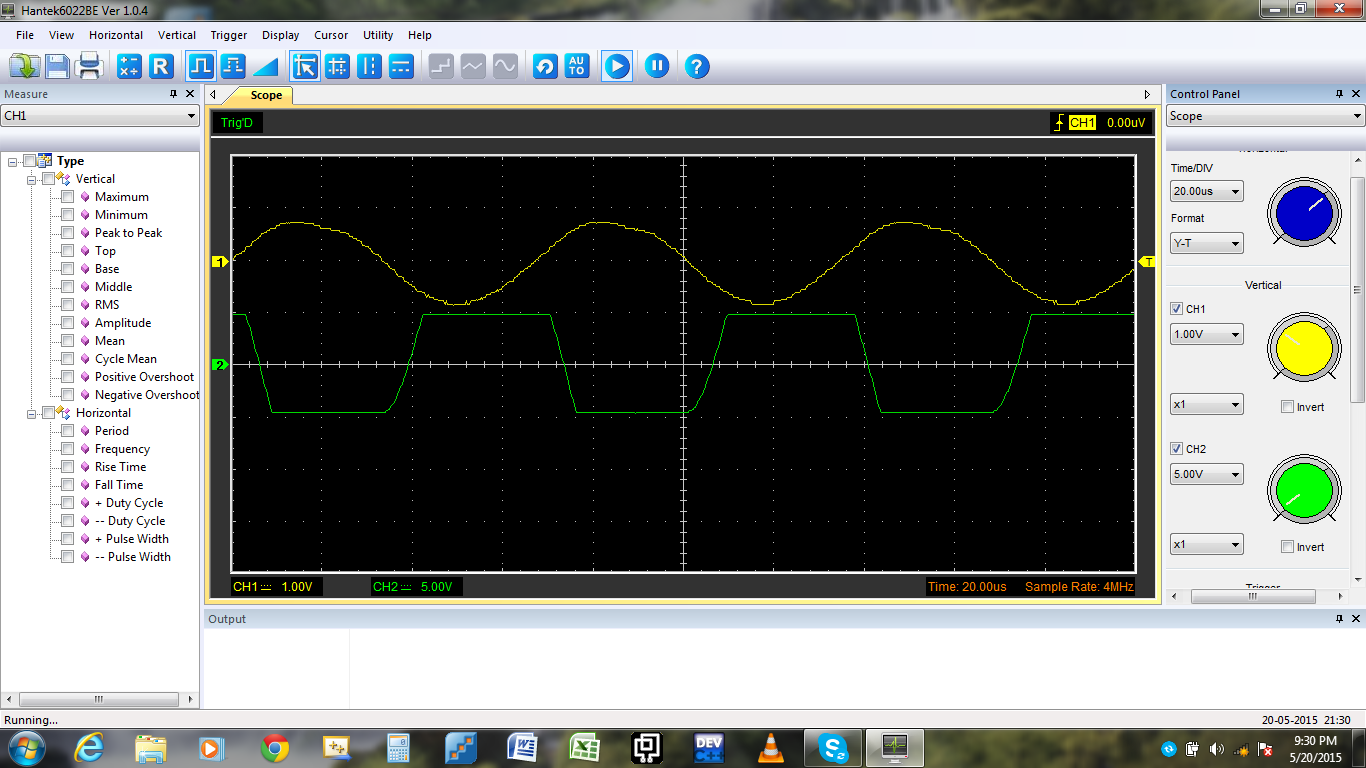1366x768 pixels.
Task: Select the arrow cursor tool icon
Action: click(x=305, y=67)
